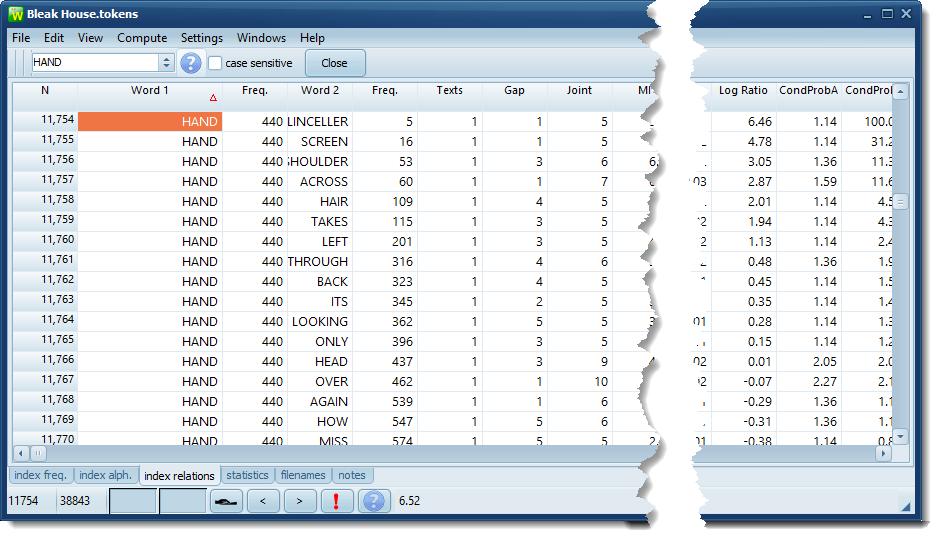Switch to the index alph. tab
Viewport: 937px width, 536px height.
105,476
